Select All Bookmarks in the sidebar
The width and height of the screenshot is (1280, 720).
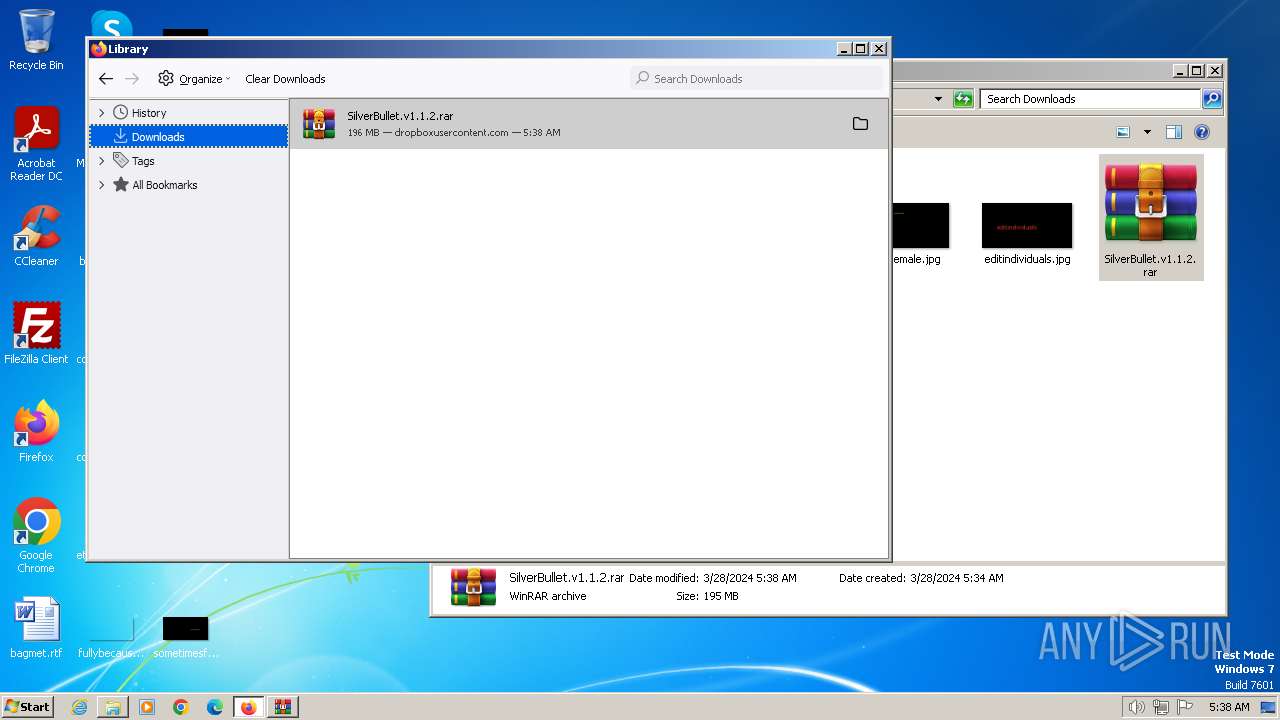[x=165, y=185]
